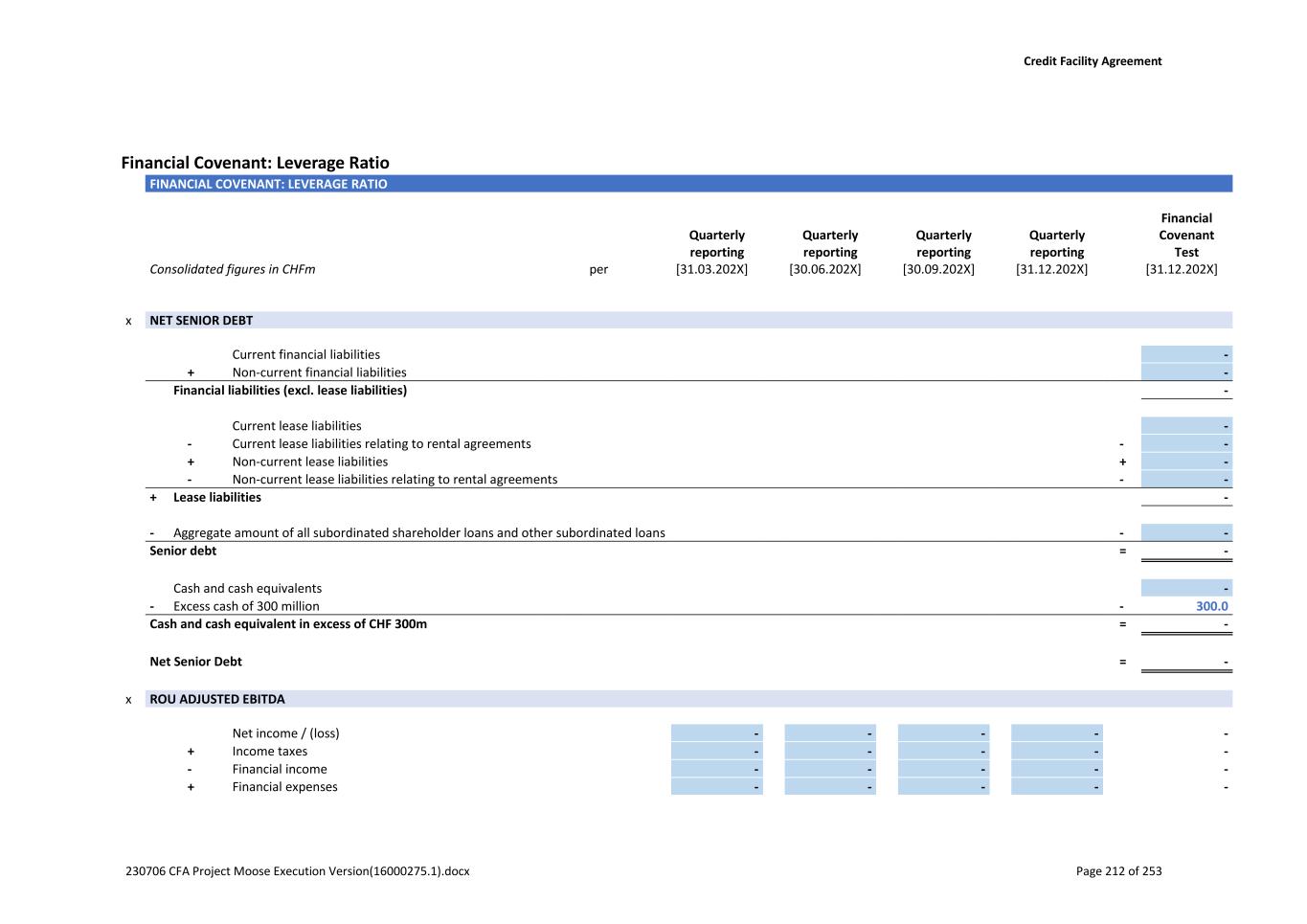Click the Cash and cash equivalents input cell
The height and width of the screenshot is (924, 1307).
(x=1185, y=589)
